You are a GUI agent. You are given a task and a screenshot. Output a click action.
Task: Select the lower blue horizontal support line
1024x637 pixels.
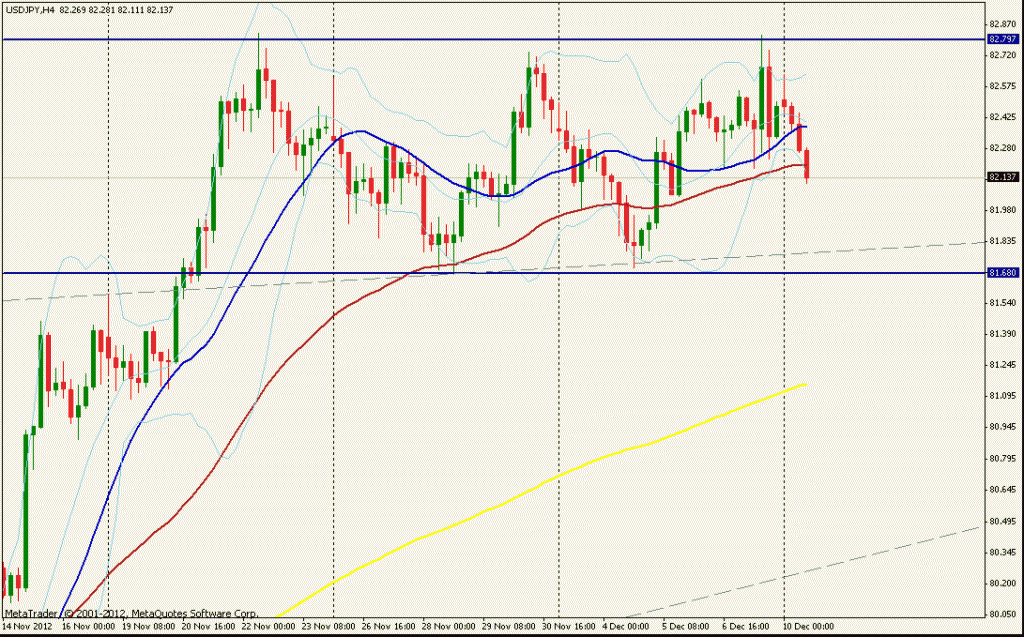[600, 272]
